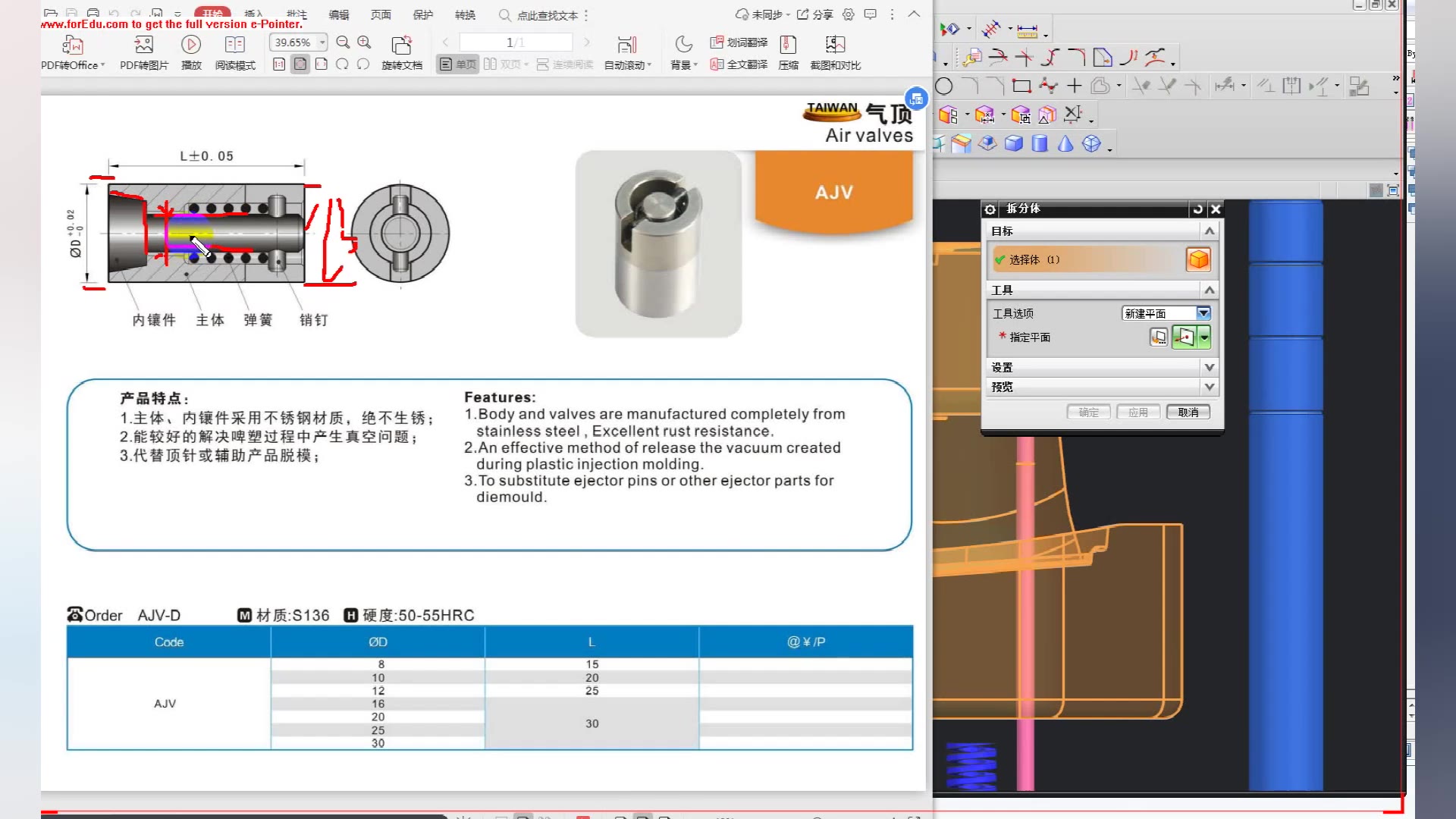1456x819 pixels.
Task: Switch to the 插入 ribbon tab
Action: click(253, 14)
